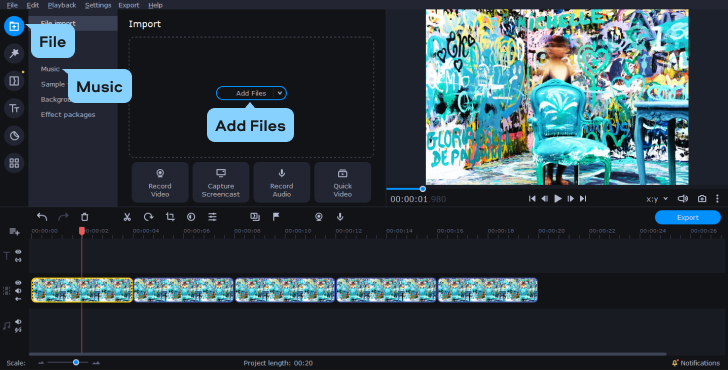728x370 pixels.
Task: Open the Playback menu
Action: click(62, 5)
